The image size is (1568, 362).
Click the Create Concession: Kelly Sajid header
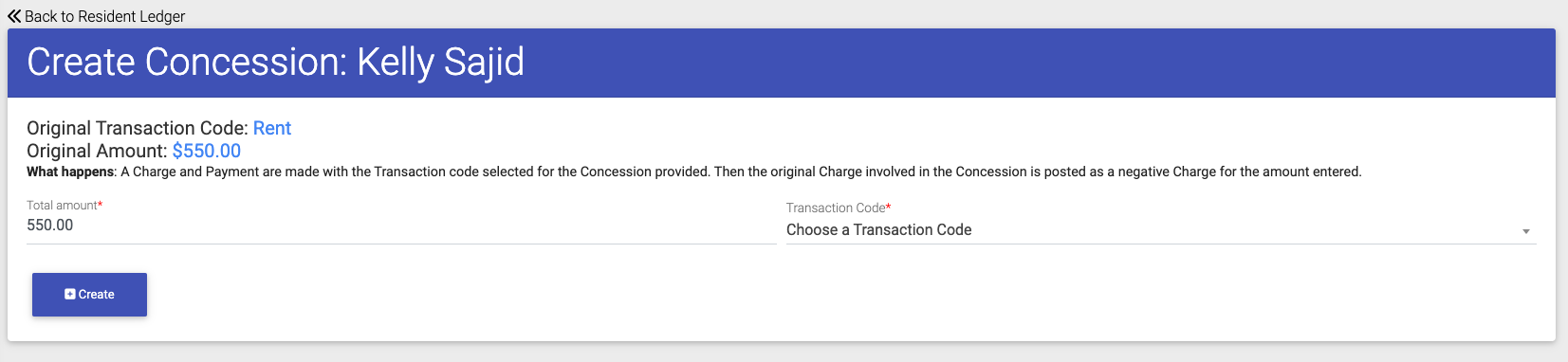pyautogui.click(x=275, y=63)
